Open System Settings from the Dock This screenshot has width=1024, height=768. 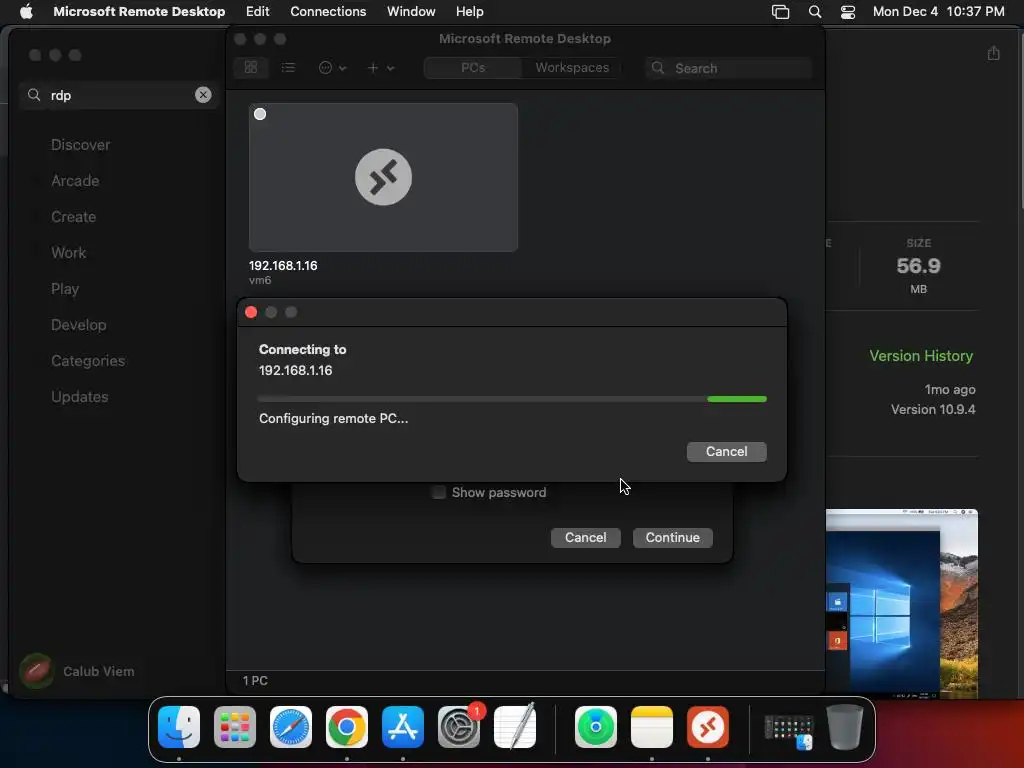pyautogui.click(x=459, y=727)
